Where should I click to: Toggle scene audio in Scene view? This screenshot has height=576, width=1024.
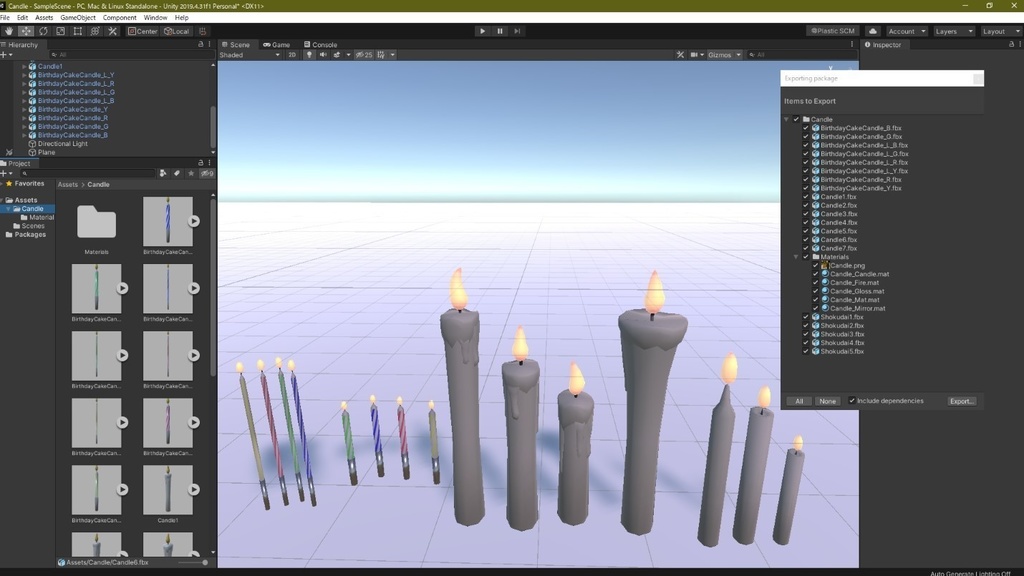[323, 55]
